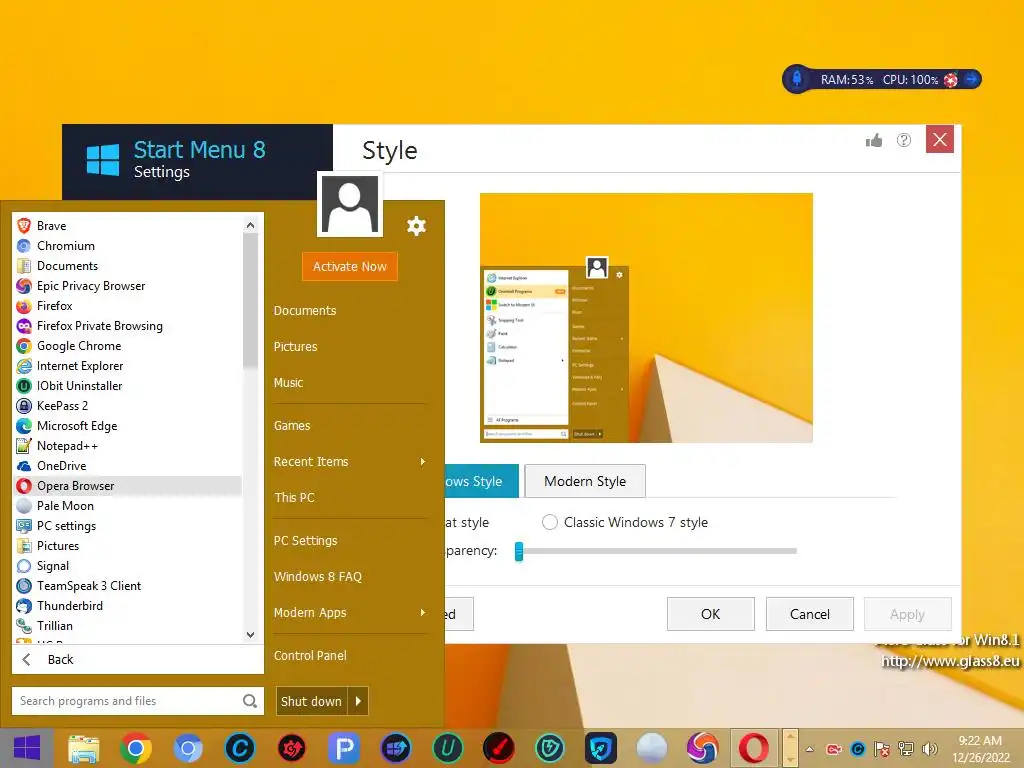Open Pictures in the start menu right pane
Image resolution: width=1024 pixels, height=768 pixels.
click(295, 347)
